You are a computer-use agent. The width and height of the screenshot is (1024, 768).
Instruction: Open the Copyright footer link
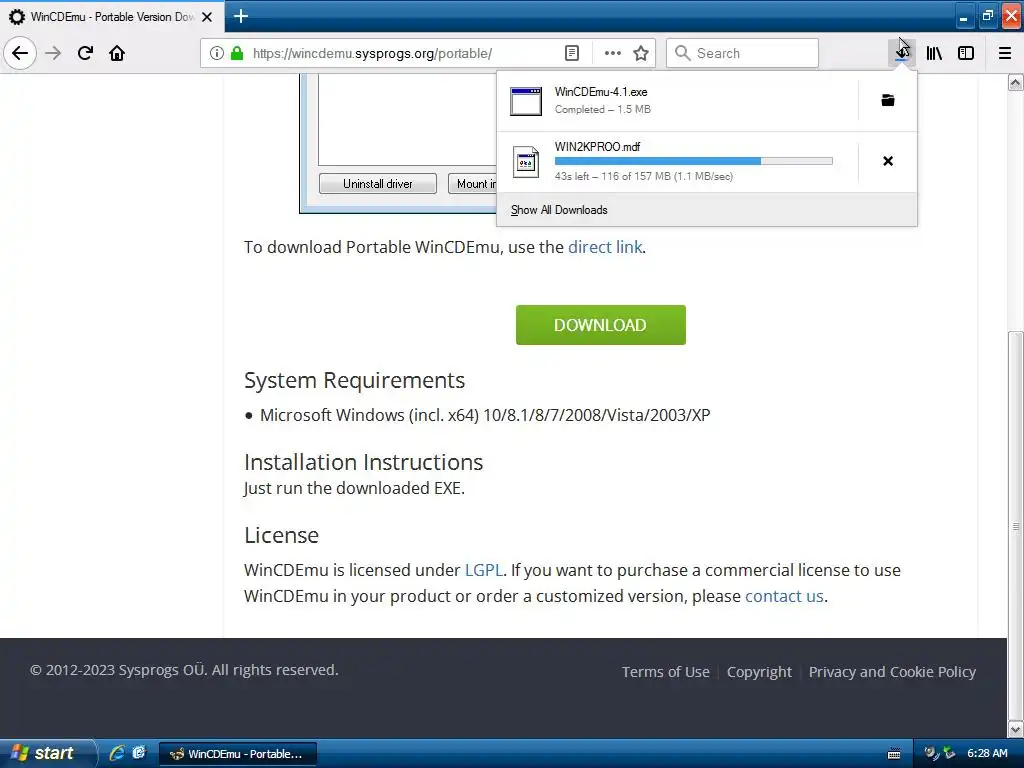(759, 672)
